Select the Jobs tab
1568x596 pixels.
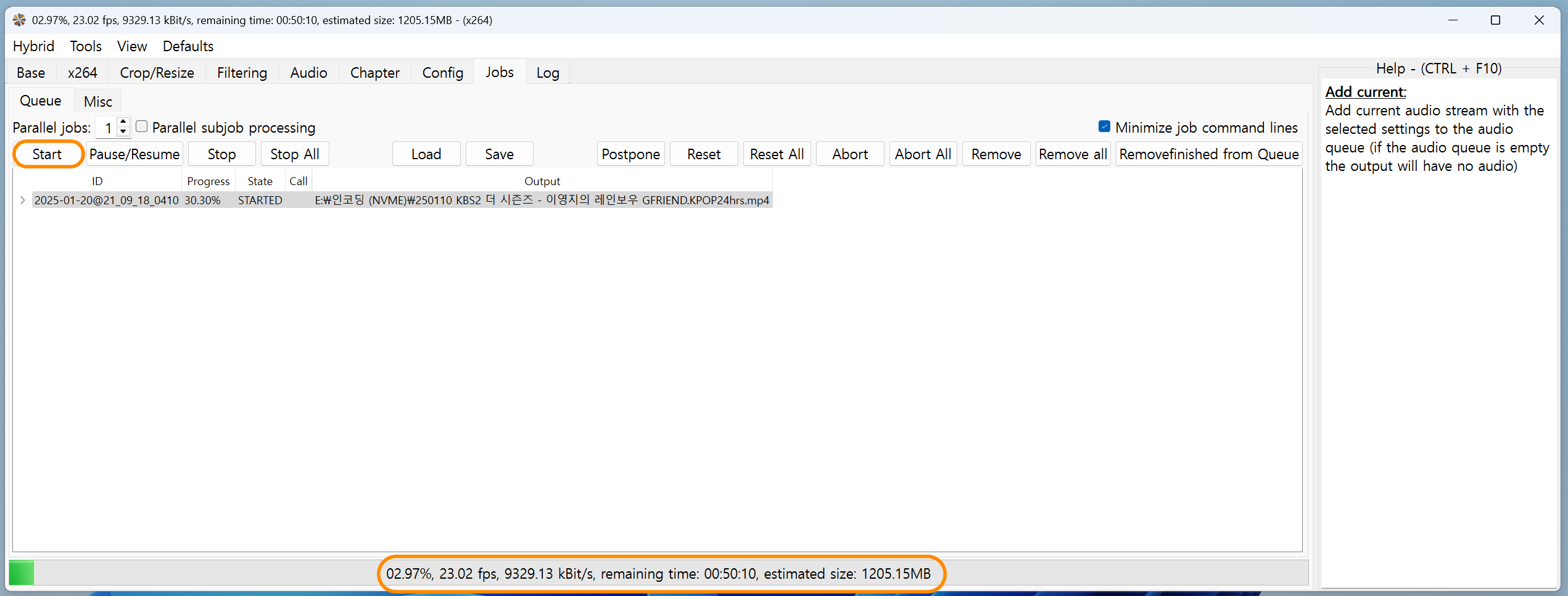[x=499, y=72]
